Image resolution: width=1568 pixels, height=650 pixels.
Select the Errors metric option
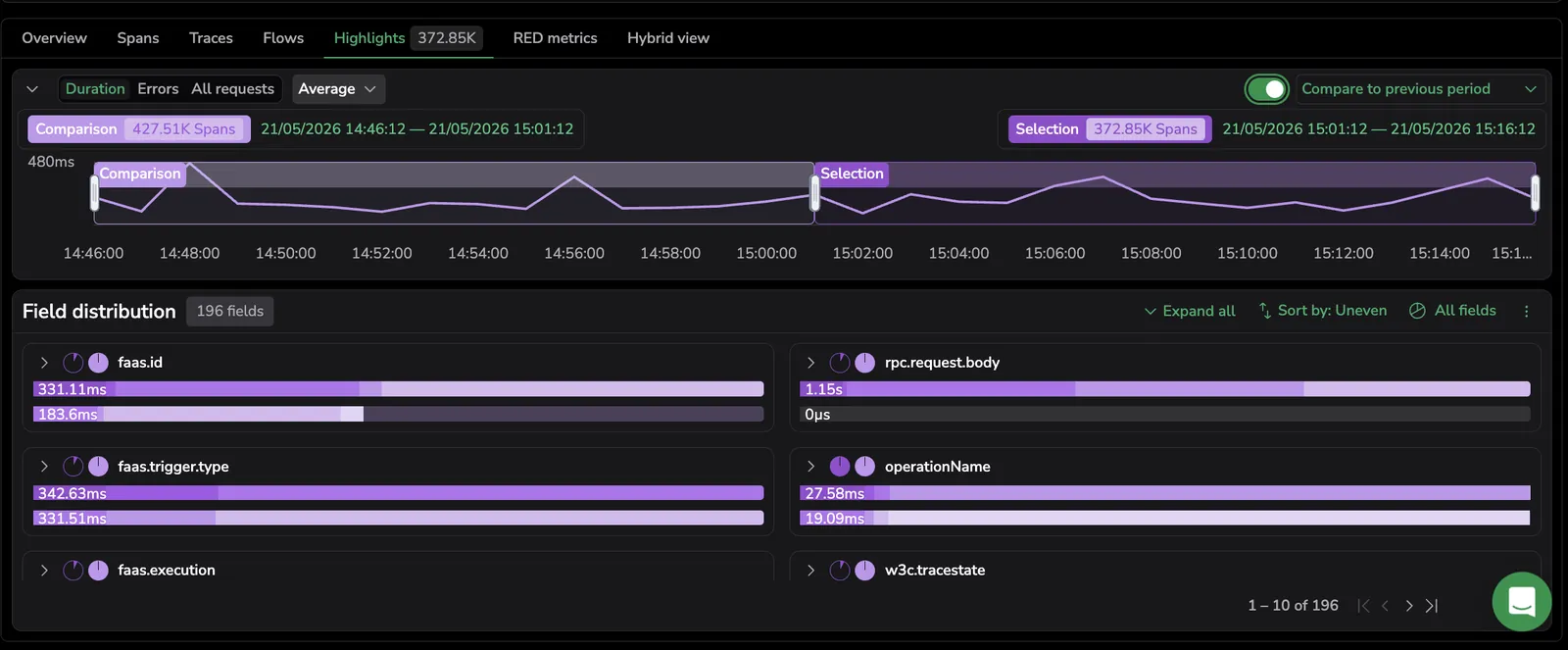tap(158, 89)
